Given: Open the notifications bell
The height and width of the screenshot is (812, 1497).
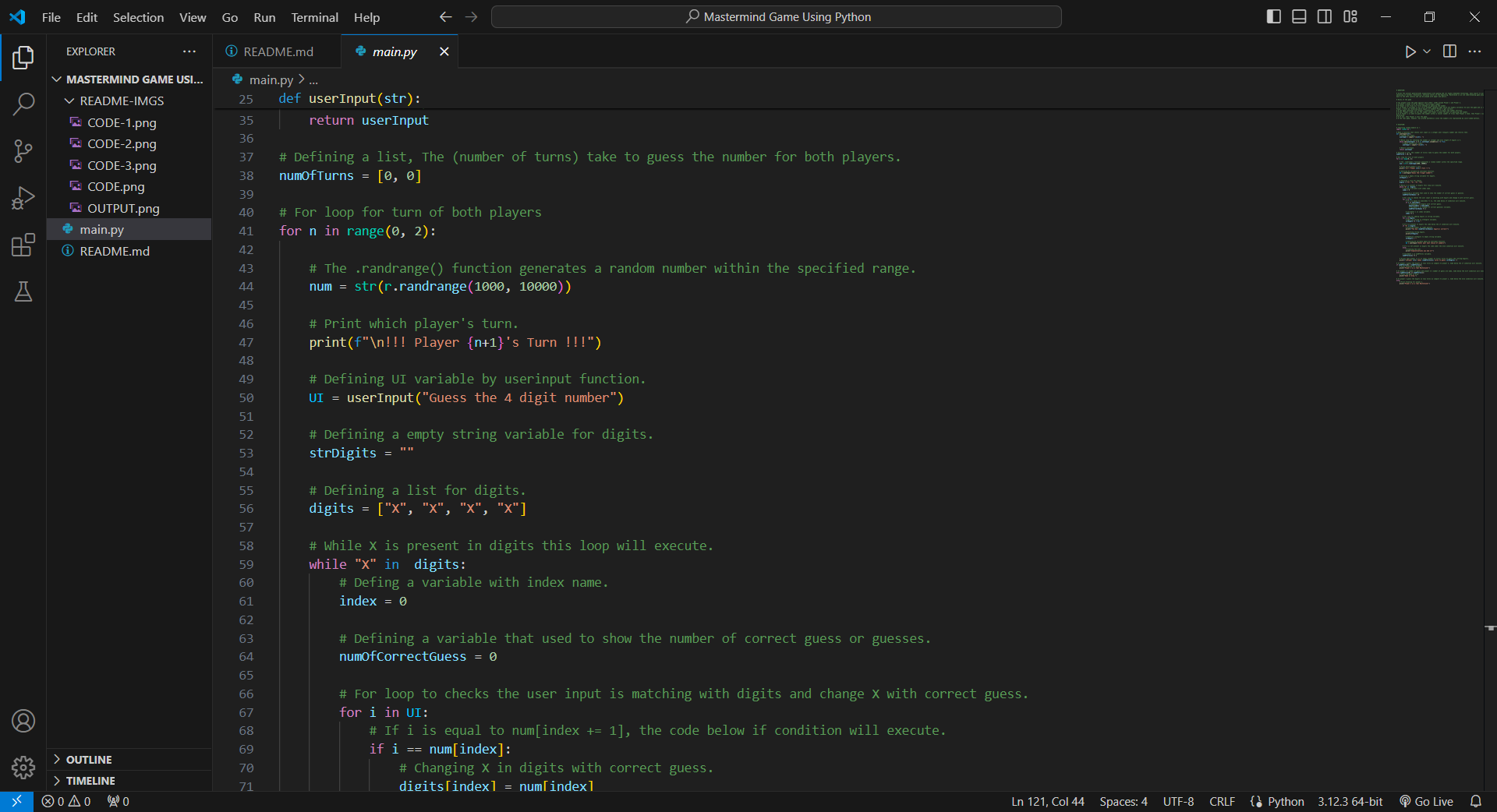Looking at the screenshot, I should (1475, 801).
